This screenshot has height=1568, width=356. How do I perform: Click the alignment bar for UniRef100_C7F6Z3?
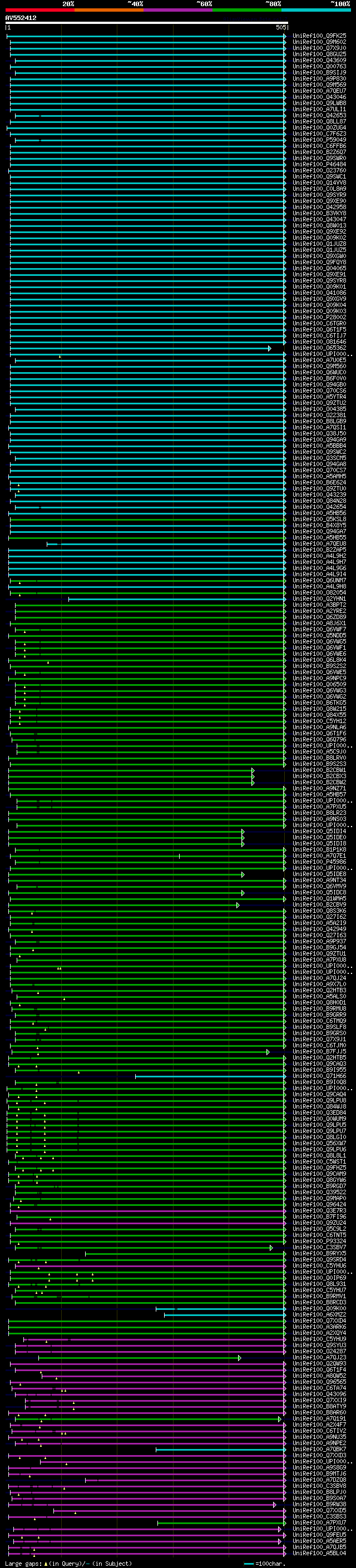(148, 134)
